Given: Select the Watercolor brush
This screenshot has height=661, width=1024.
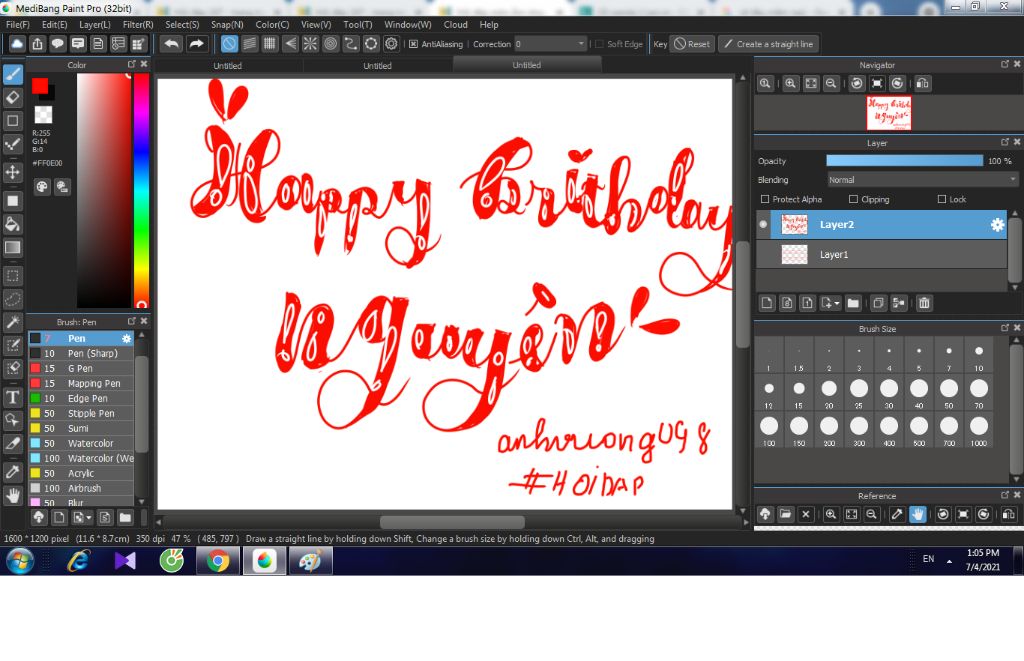Looking at the screenshot, I should coord(81,443).
